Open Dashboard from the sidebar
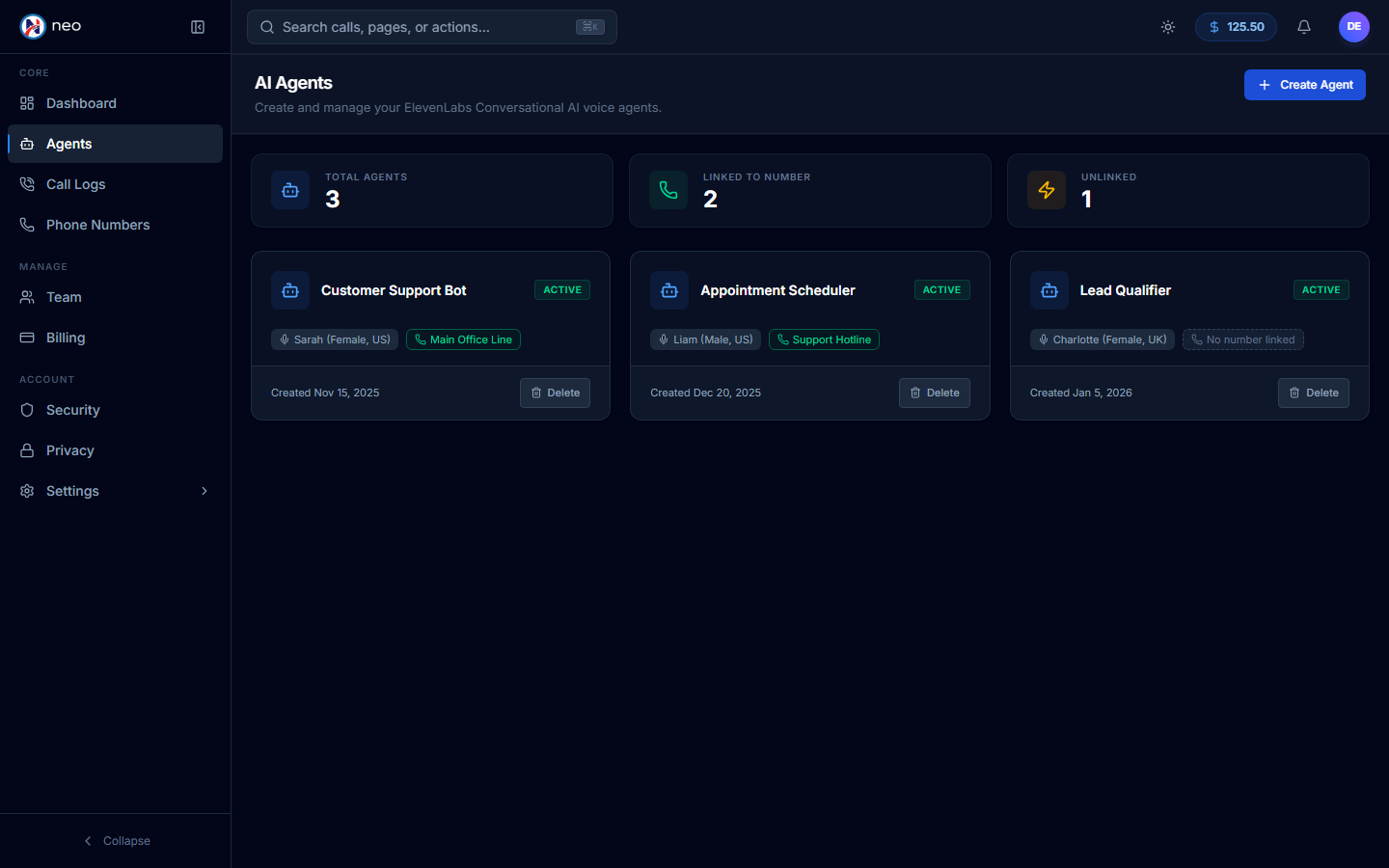1389x868 pixels. pos(115,103)
